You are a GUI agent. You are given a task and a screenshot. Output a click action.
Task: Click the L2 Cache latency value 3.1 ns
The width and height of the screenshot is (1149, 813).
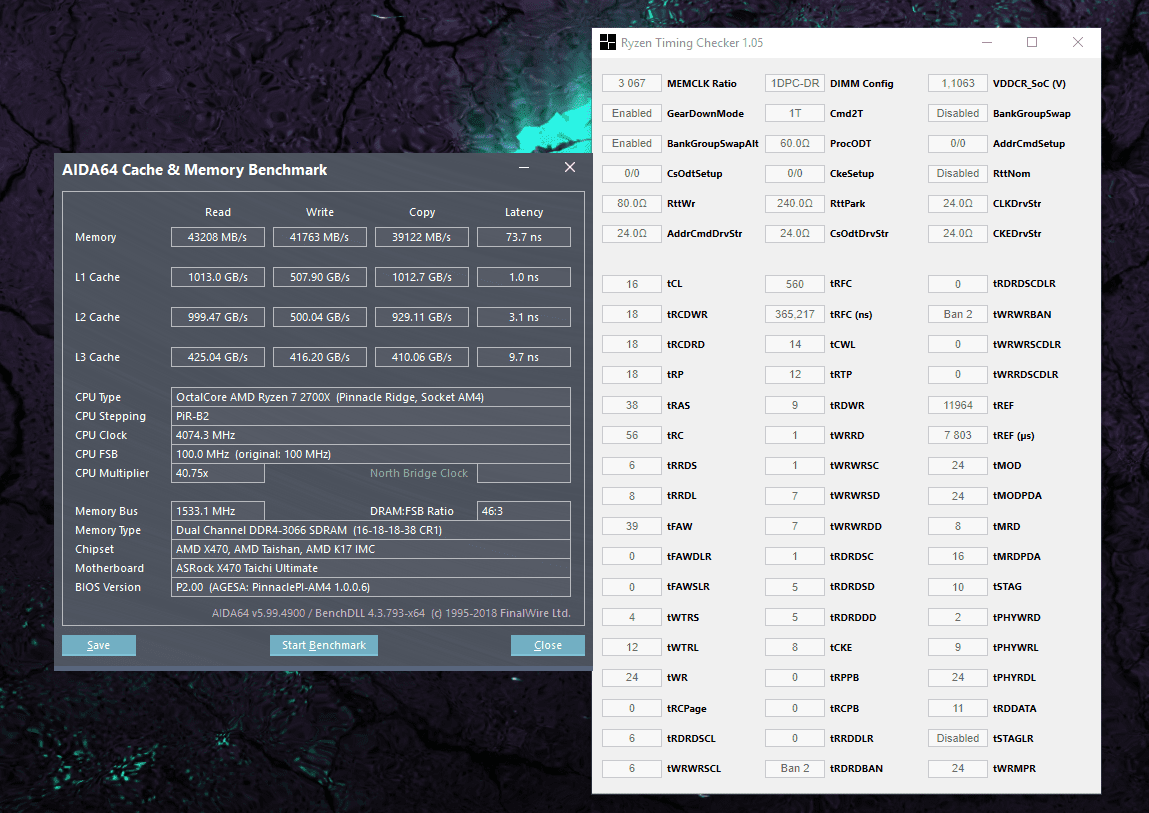[x=524, y=317]
